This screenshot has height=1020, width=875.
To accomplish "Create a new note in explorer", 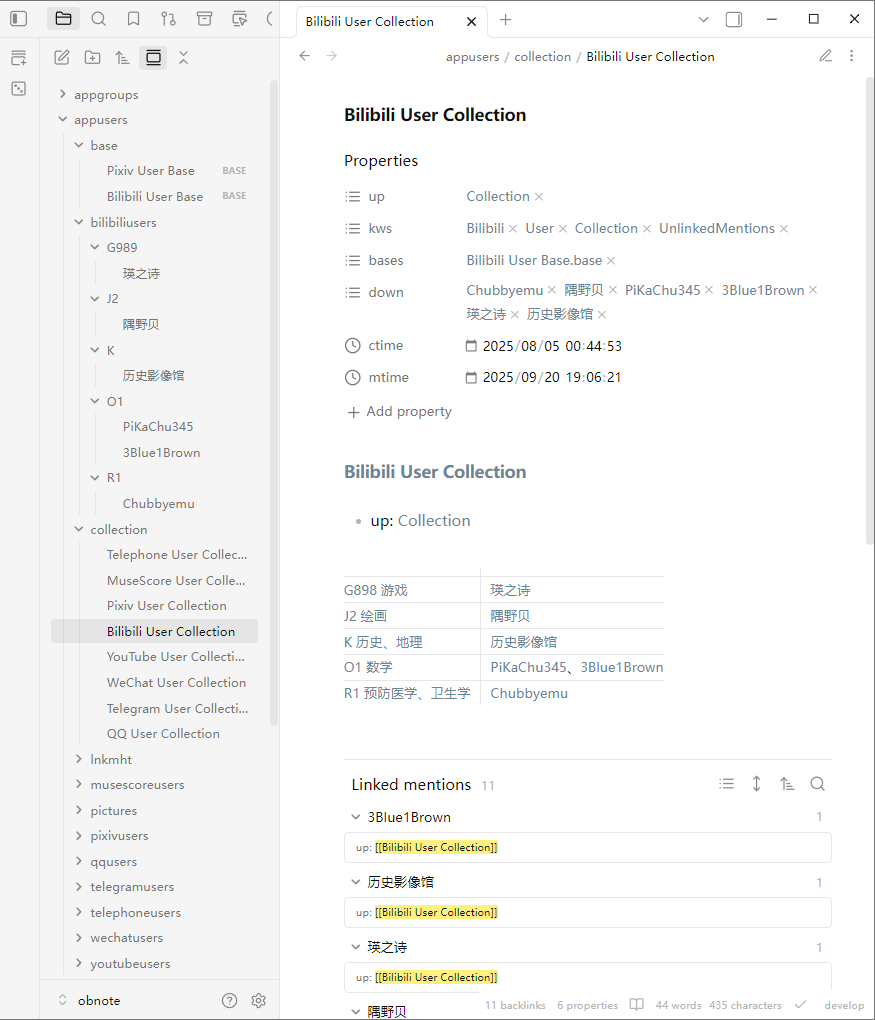I will (x=62, y=58).
